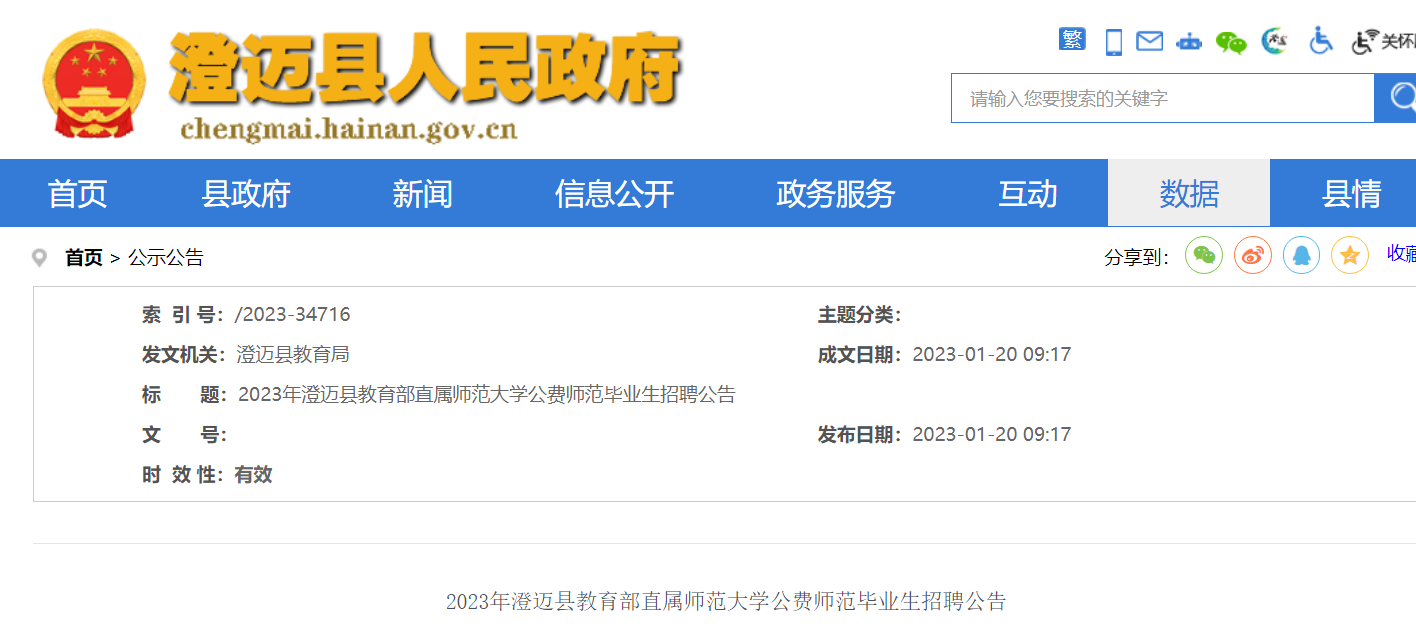This screenshot has height=631, width=1416.
Task: Share to Qzone via yellow star icon
Action: pos(1350,256)
